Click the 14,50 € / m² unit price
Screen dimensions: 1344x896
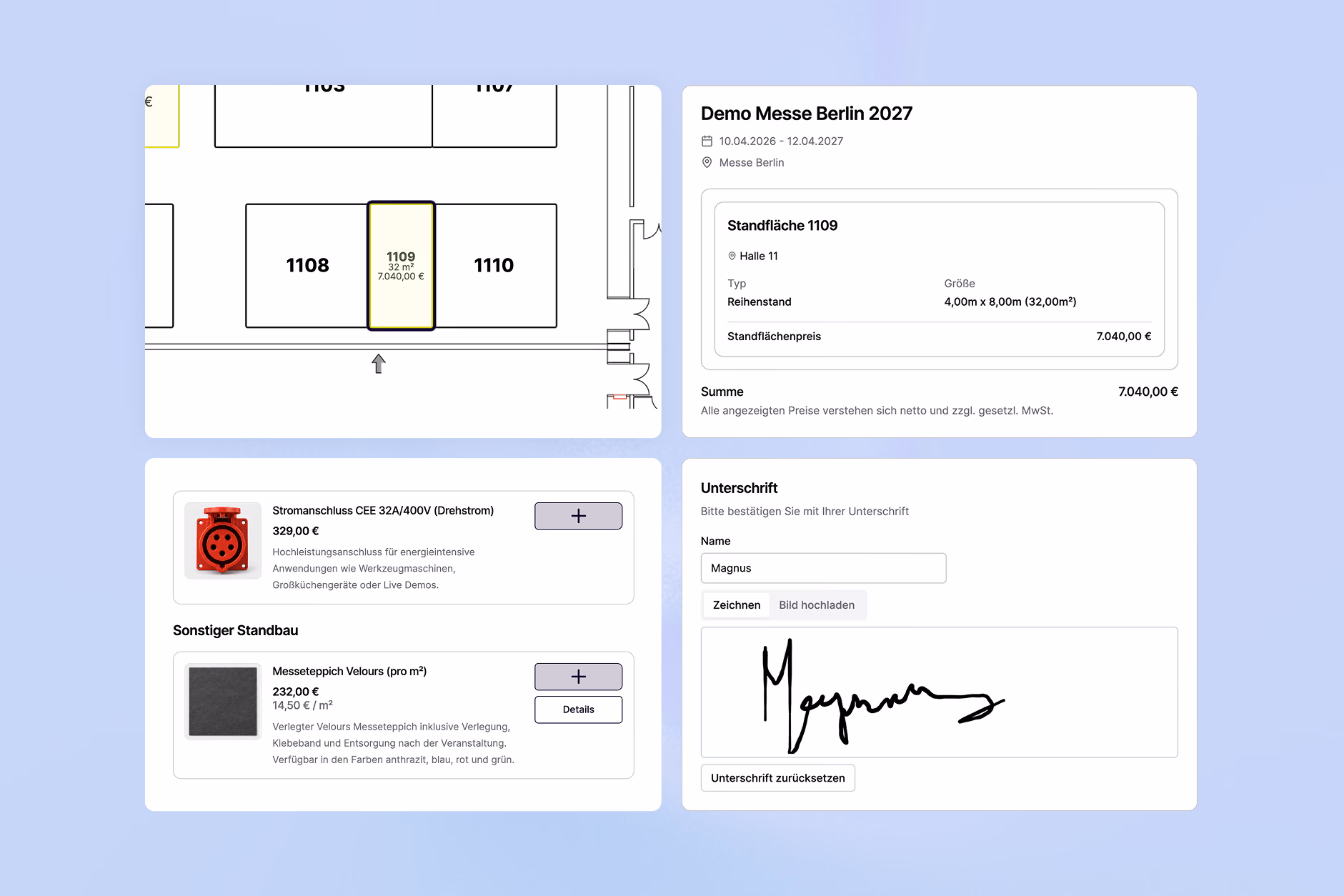point(302,705)
